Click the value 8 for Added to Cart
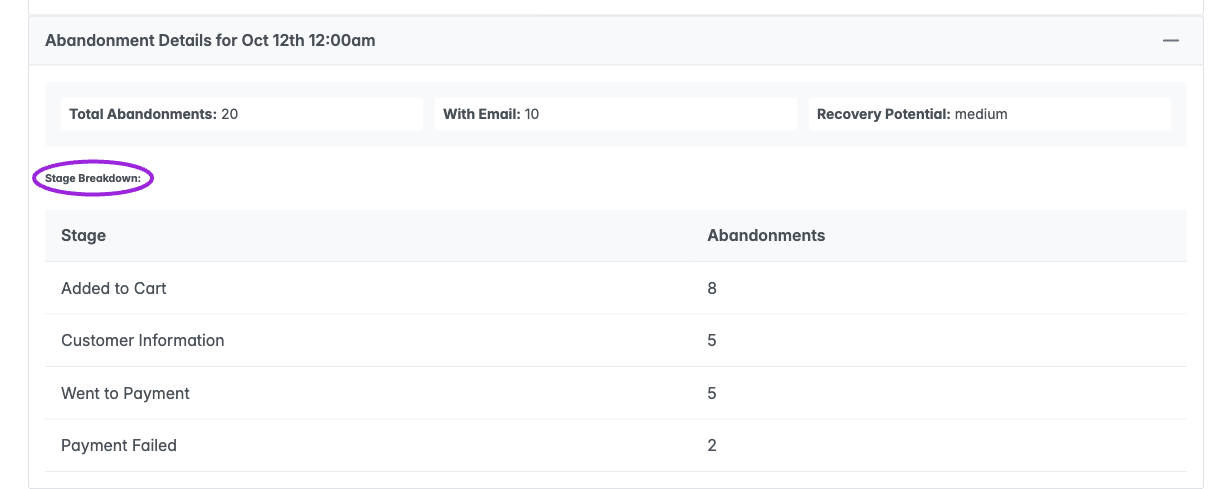1230x489 pixels. pyautogui.click(x=712, y=288)
